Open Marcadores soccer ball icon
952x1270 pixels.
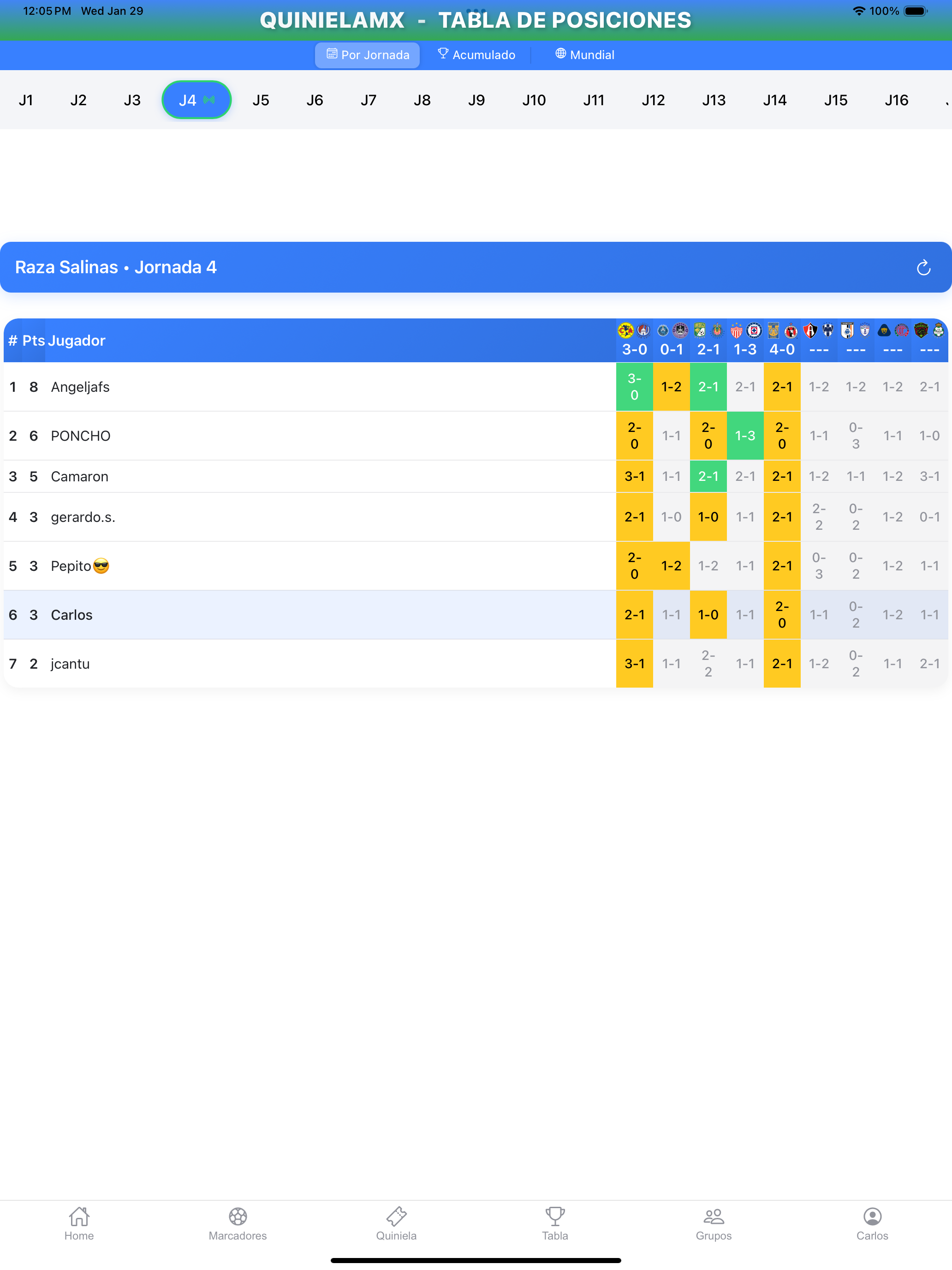(238, 1216)
